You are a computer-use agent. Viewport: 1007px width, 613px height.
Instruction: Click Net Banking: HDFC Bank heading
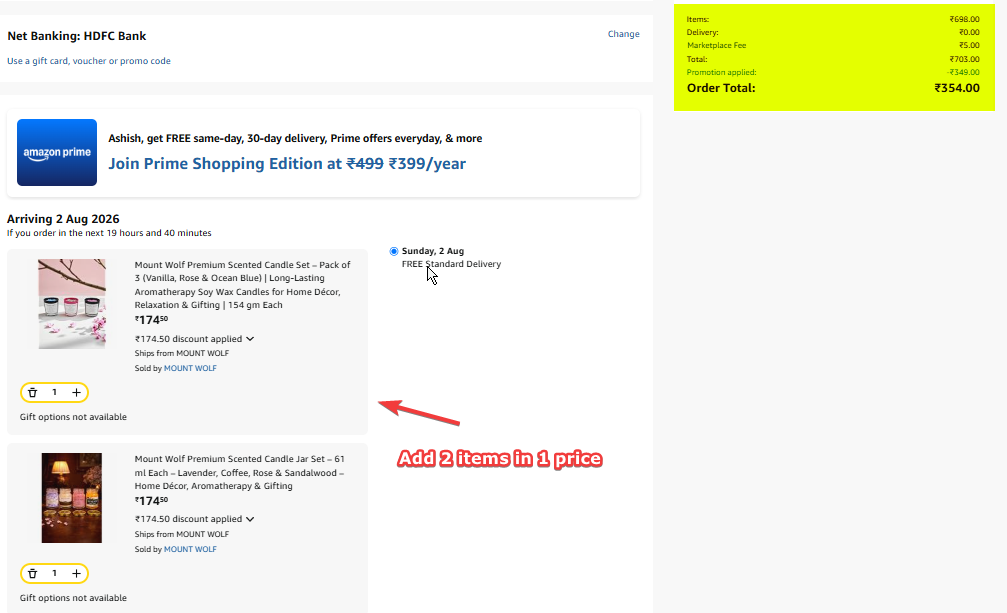(76, 36)
